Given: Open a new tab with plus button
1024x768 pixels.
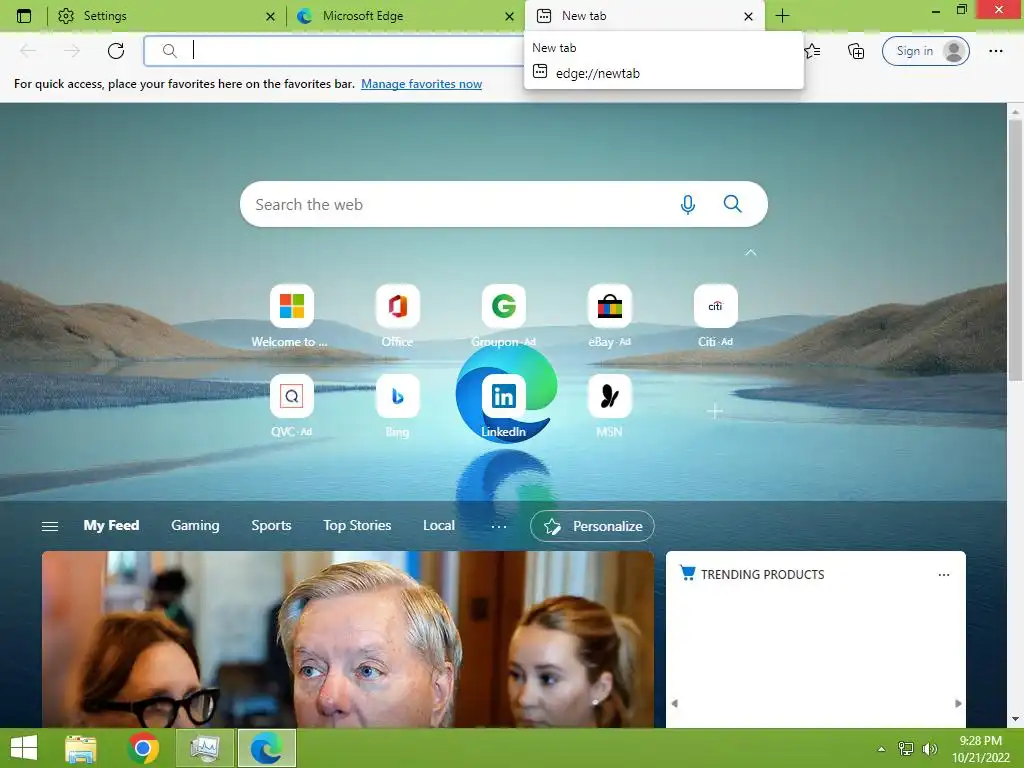Looking at the screenshot, I should click(x=782, y=16).
